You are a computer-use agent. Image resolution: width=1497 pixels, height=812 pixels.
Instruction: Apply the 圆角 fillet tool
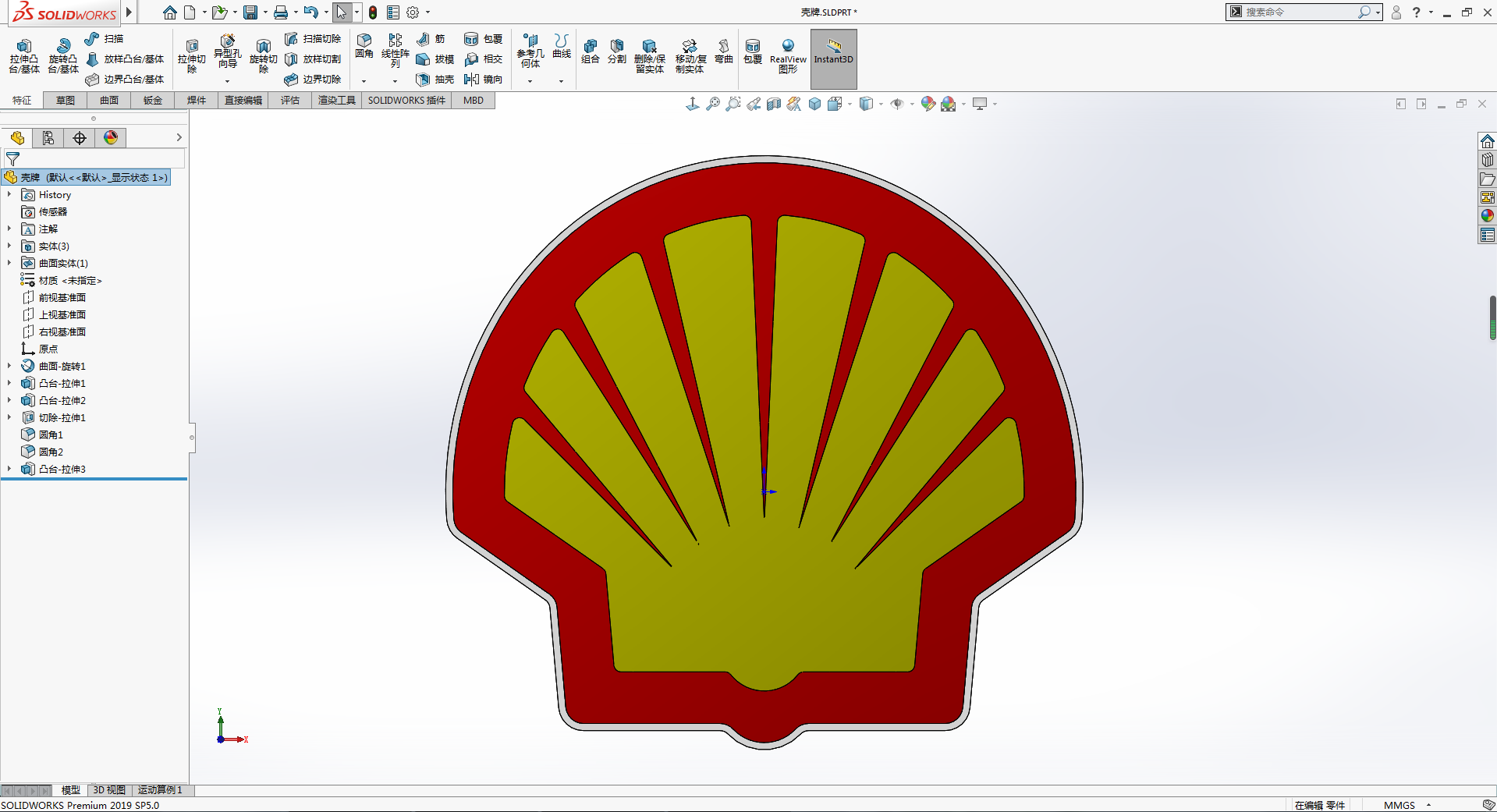click(x=364, y=47)
